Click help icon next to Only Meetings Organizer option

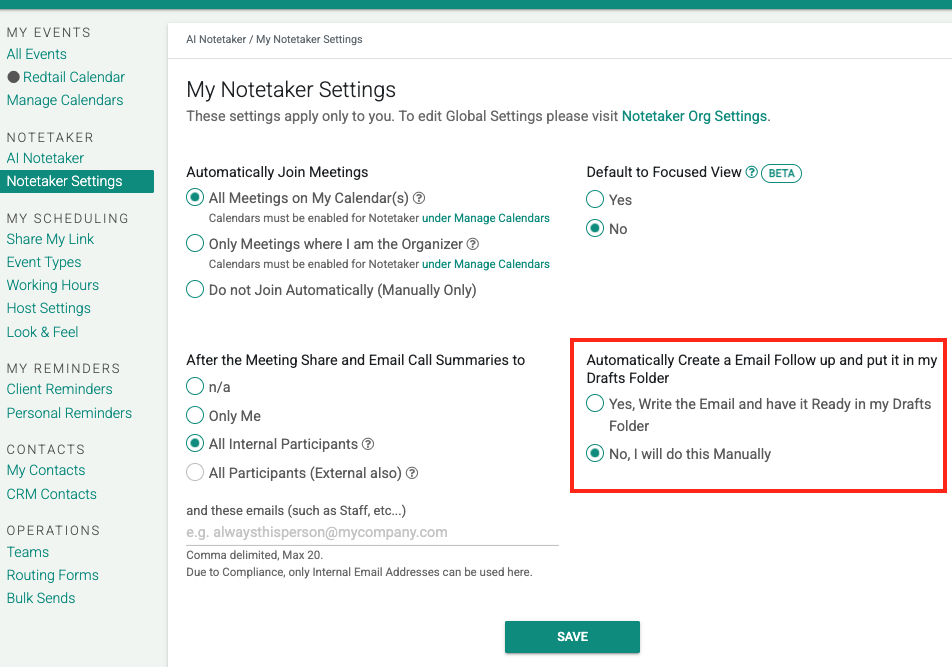pyautogui.click(x=473, y=244)
